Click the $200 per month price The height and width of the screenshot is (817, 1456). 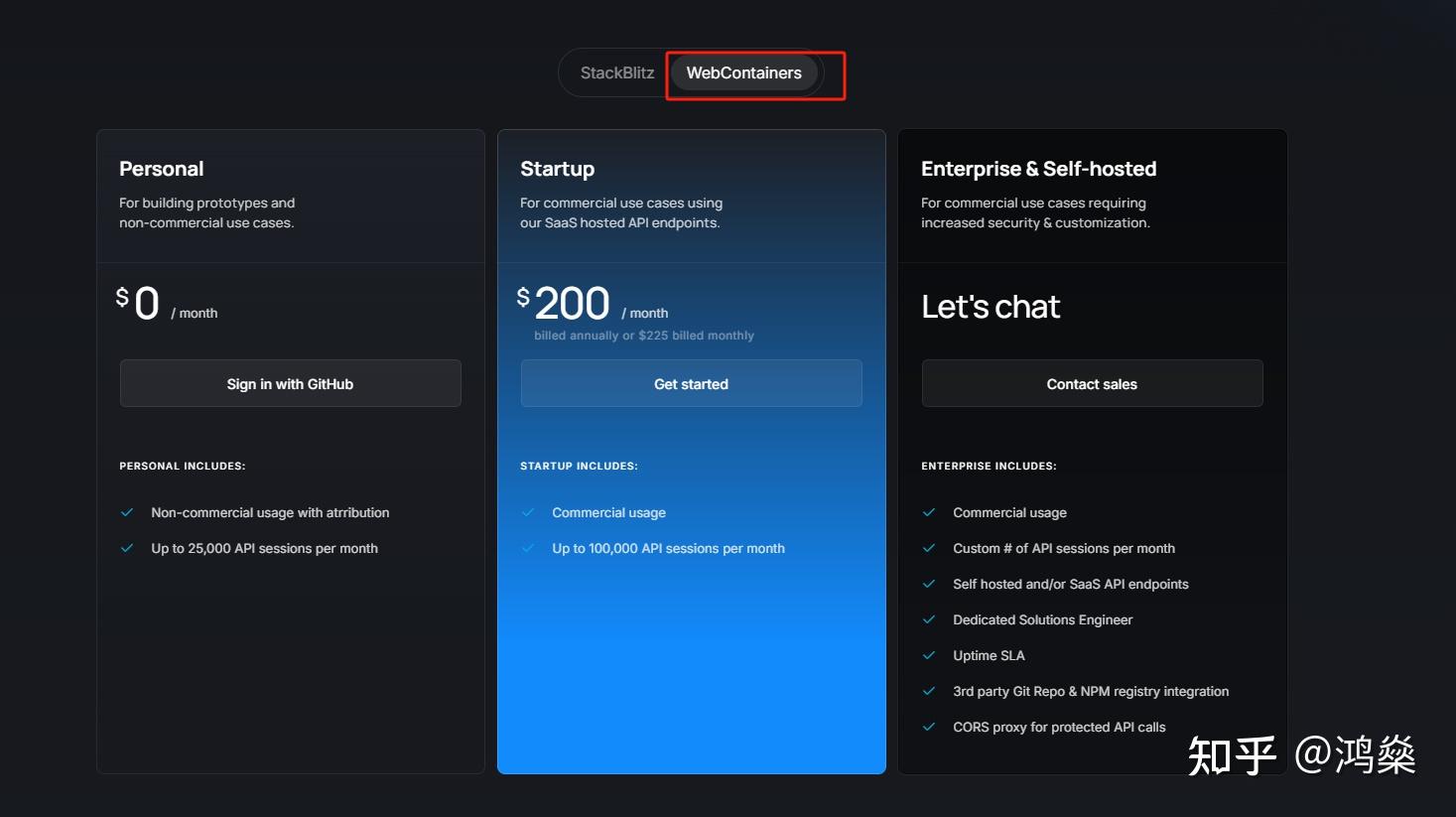[572, 304]
